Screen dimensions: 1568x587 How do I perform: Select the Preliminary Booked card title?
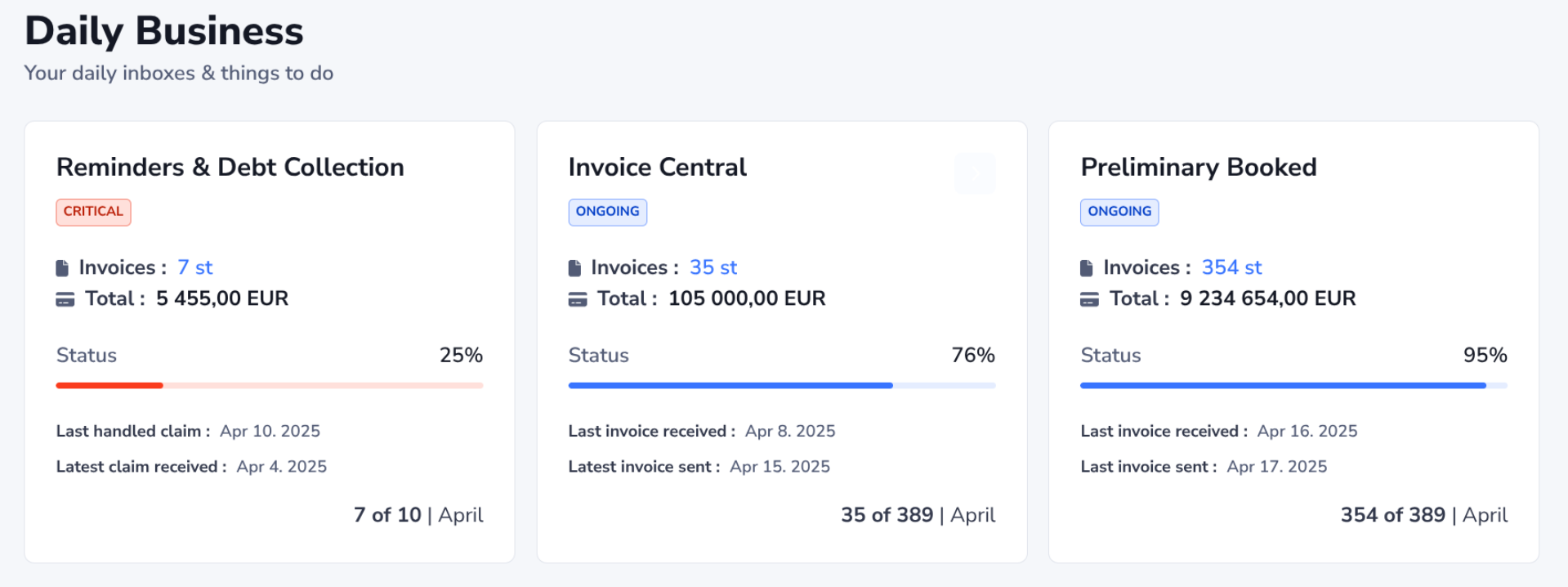tap(1199, 167)
